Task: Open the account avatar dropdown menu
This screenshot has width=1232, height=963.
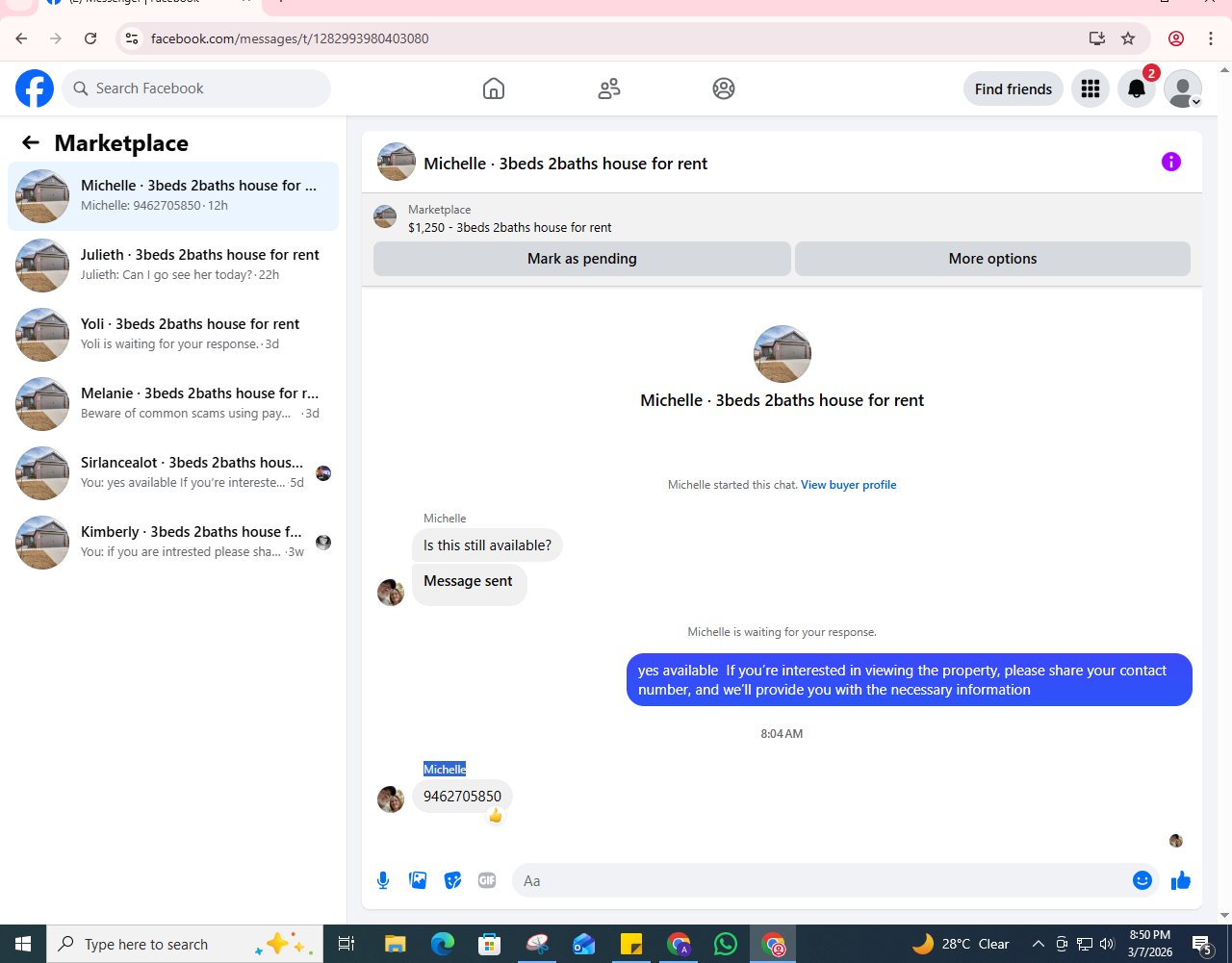Action: click(1183, 89)
